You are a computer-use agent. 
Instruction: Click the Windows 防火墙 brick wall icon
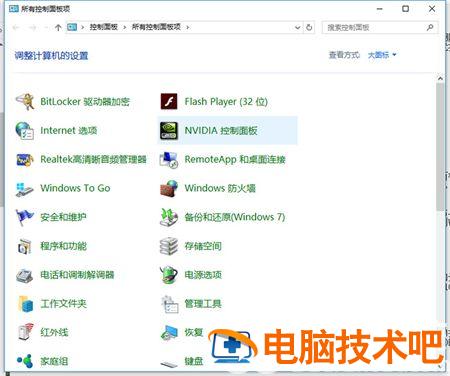click(x=169, y=188)
